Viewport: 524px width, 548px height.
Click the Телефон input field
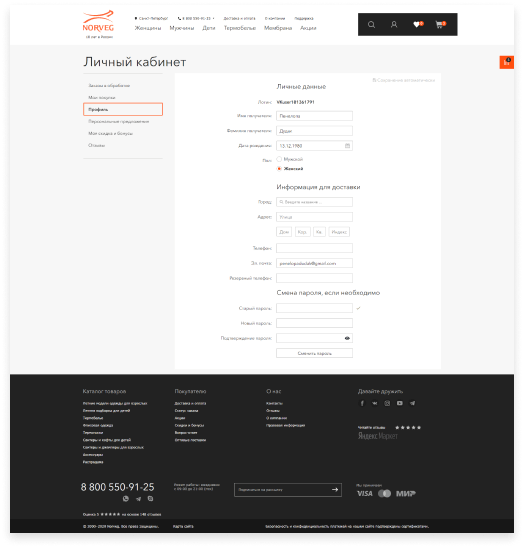[x=314, y=248]
